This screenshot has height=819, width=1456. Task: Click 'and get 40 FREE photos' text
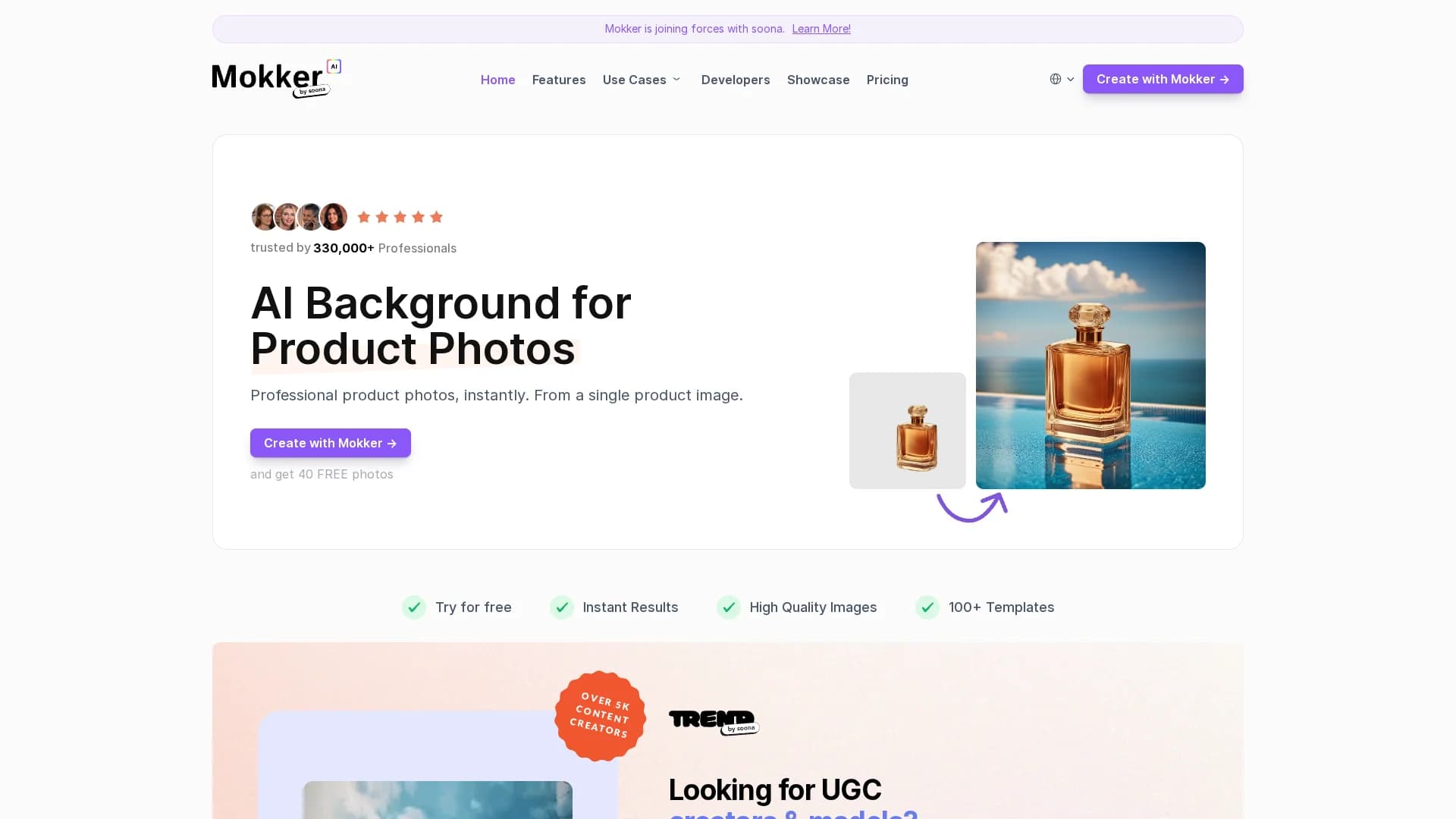coord(322,474)
